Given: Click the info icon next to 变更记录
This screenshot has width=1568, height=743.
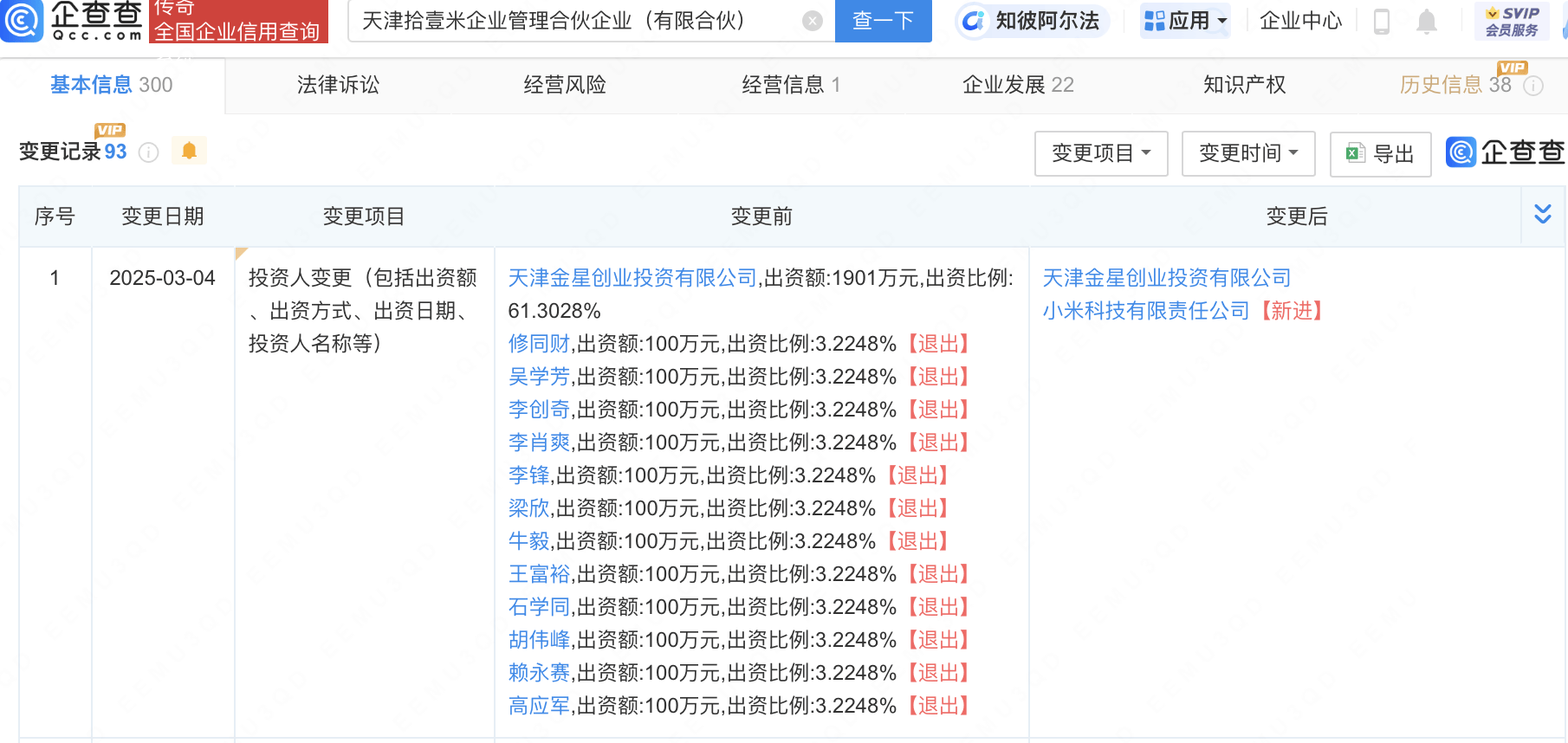Looking at the screenshot, I should click(x=149, y=152).
